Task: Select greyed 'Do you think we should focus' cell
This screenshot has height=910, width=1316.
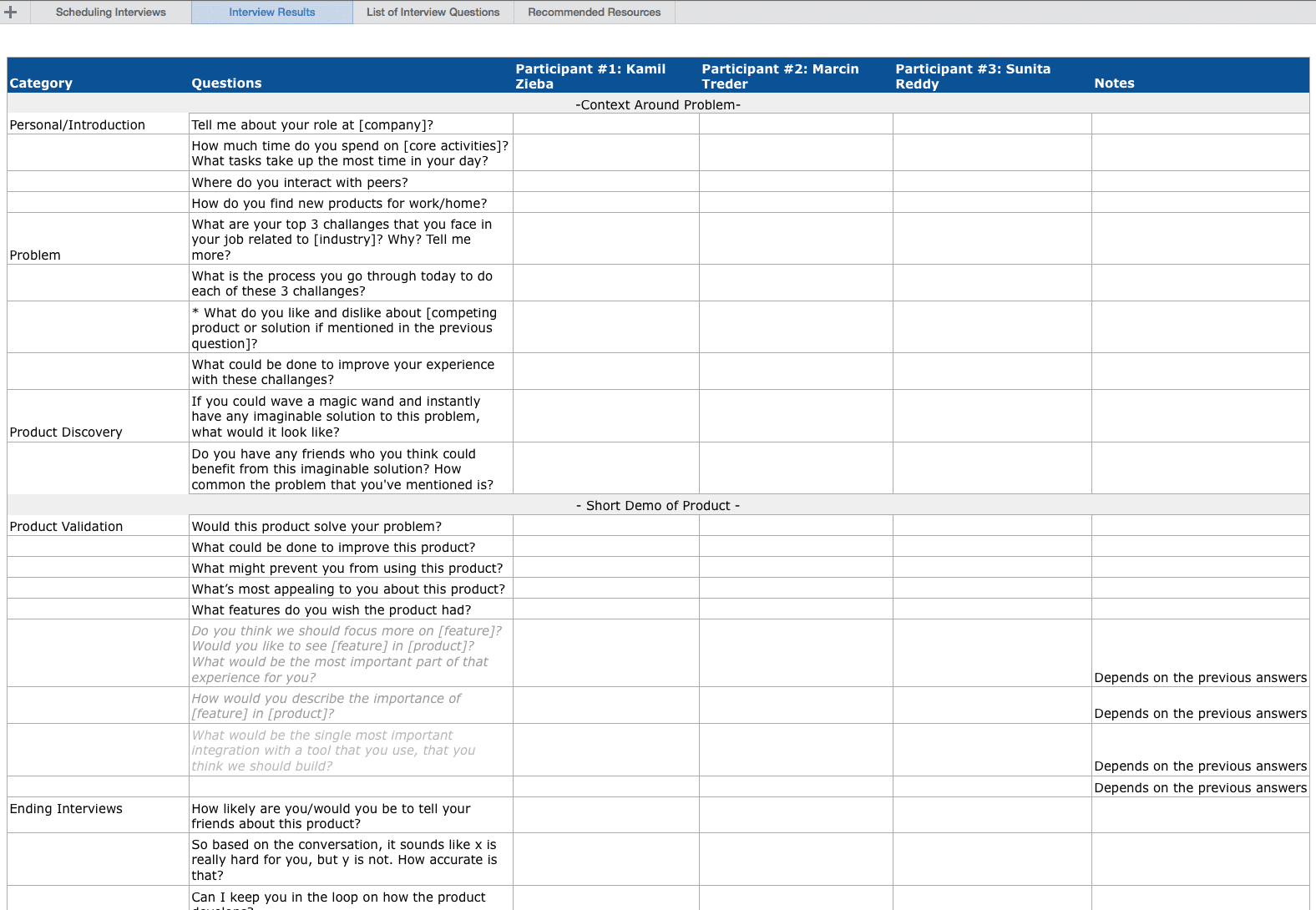Action: [x=352, y=654]
